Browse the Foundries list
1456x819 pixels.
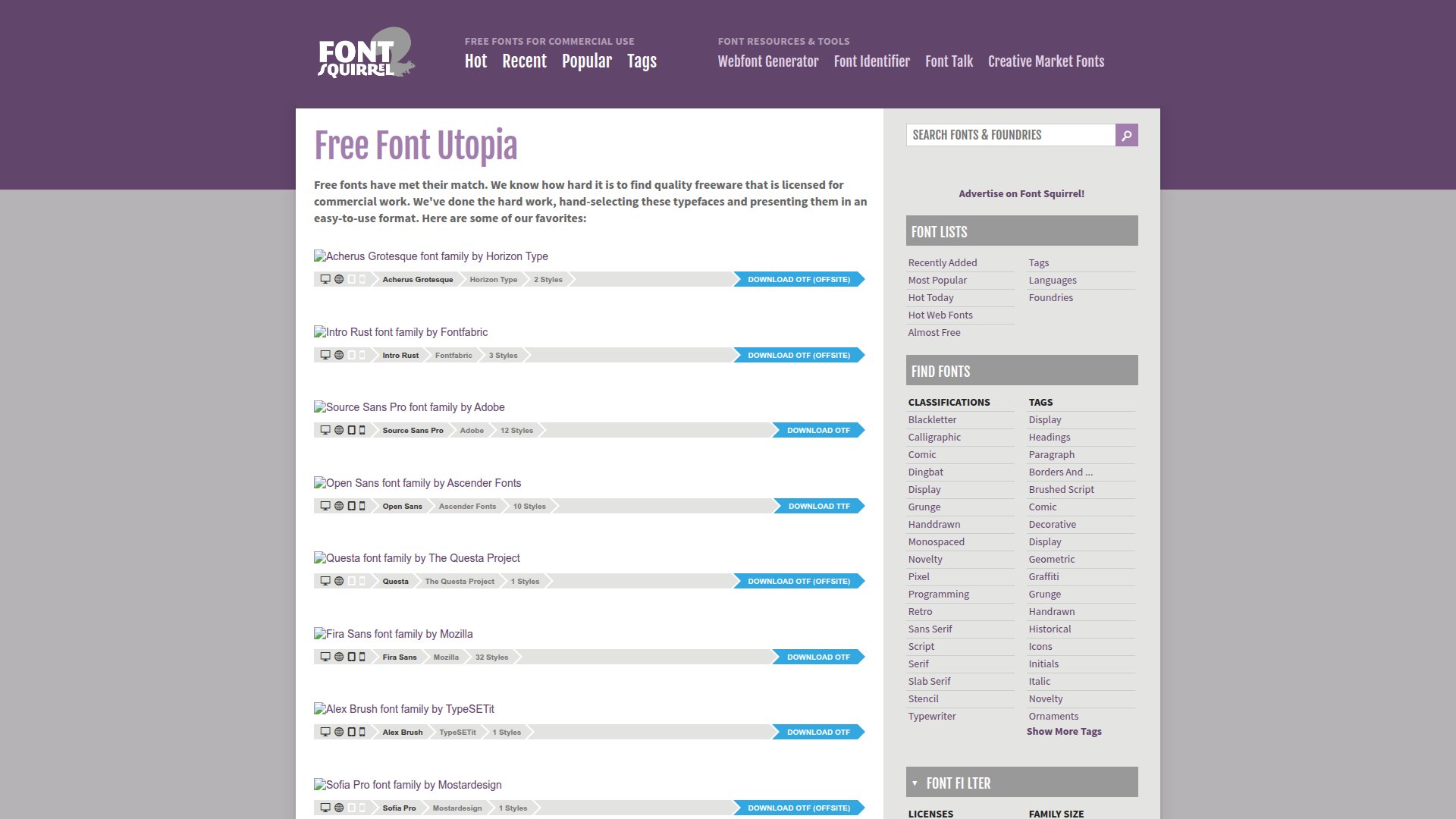tap(1050, 297)
